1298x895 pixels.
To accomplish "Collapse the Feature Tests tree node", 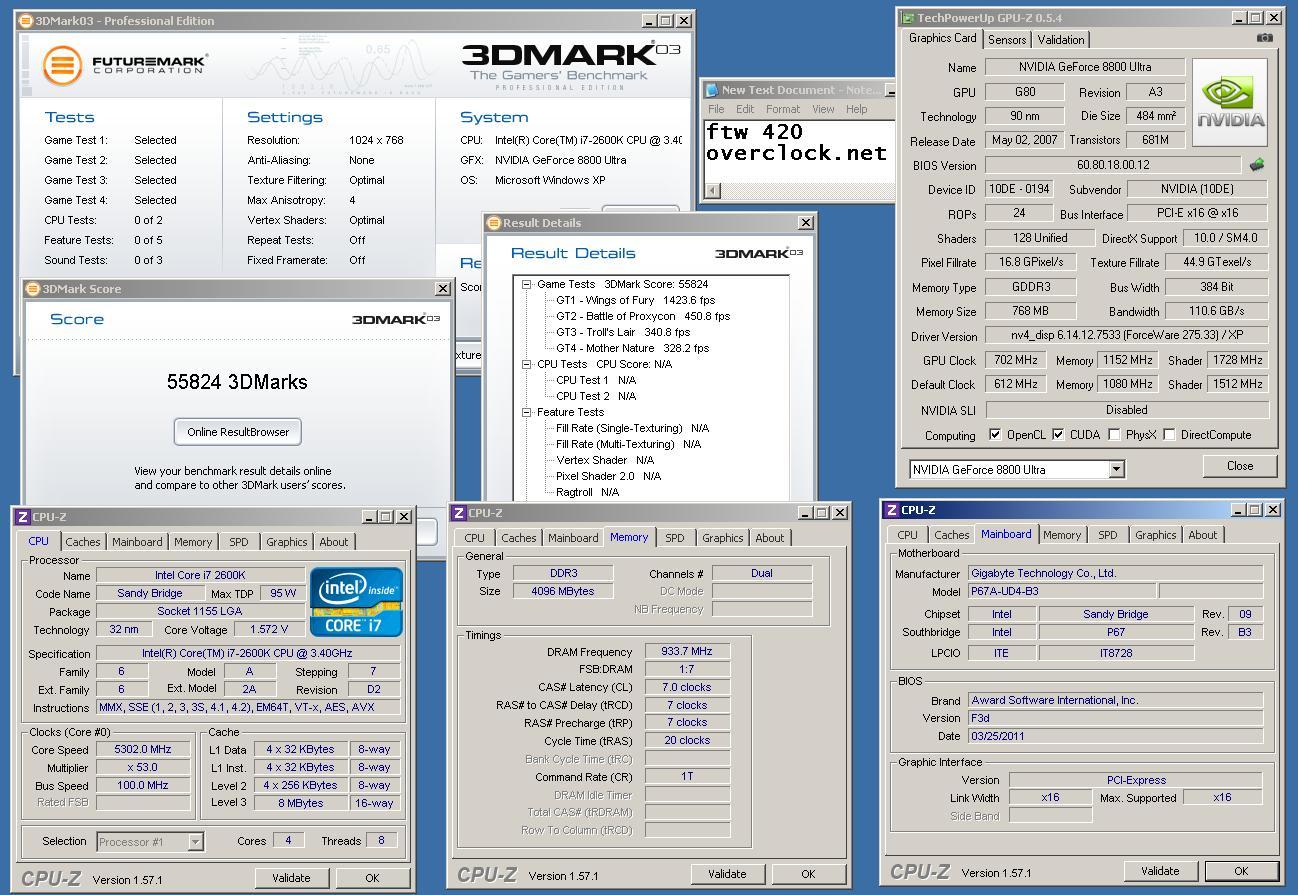I will (526, 412).
